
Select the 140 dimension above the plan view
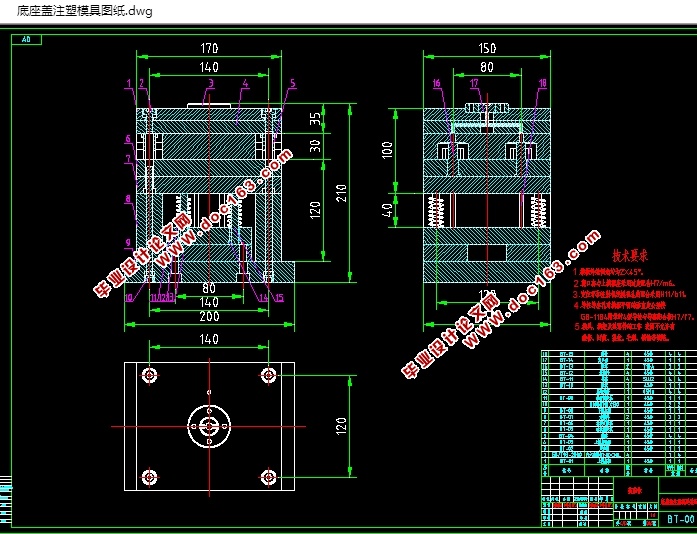[209, 339]
